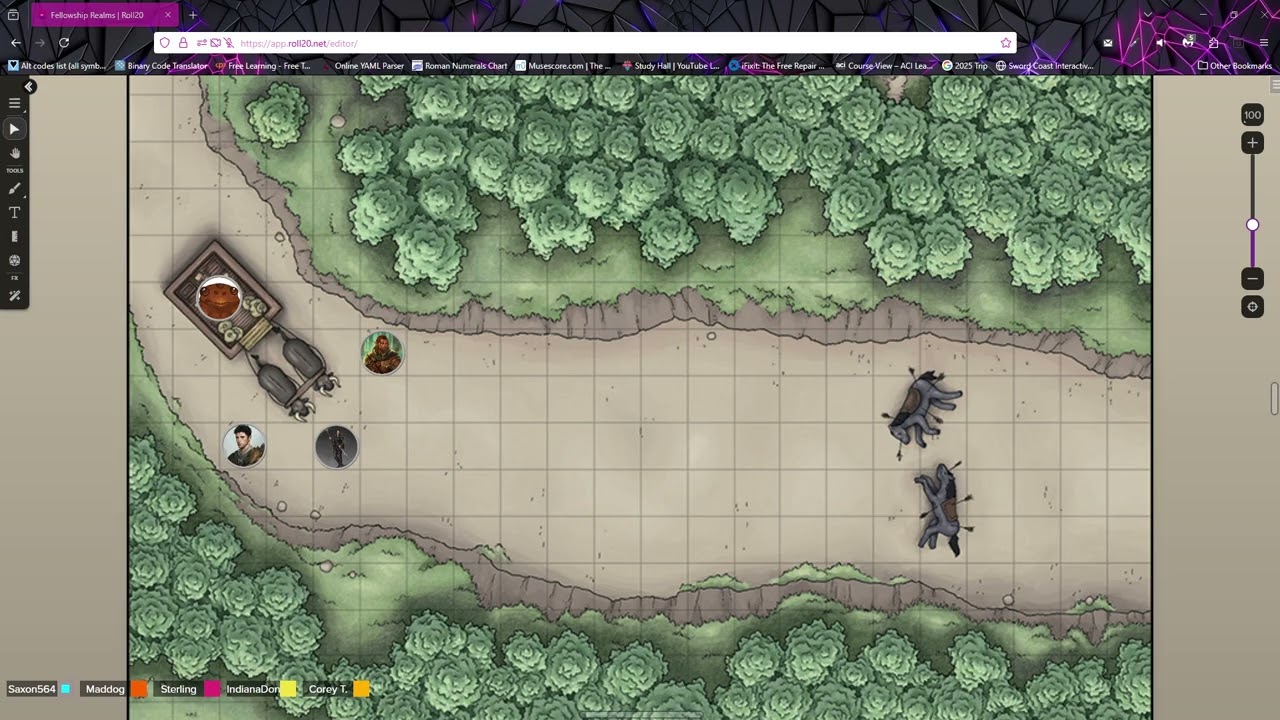Image resolution: width=1280 pixels, height=720 pixels.
Task: Open the Extensions puzzle piece menu
Action: (x=1213, y=43)
